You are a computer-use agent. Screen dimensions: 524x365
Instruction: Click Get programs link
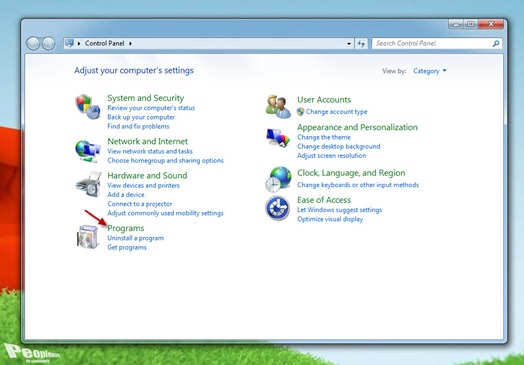click(127, 248)
